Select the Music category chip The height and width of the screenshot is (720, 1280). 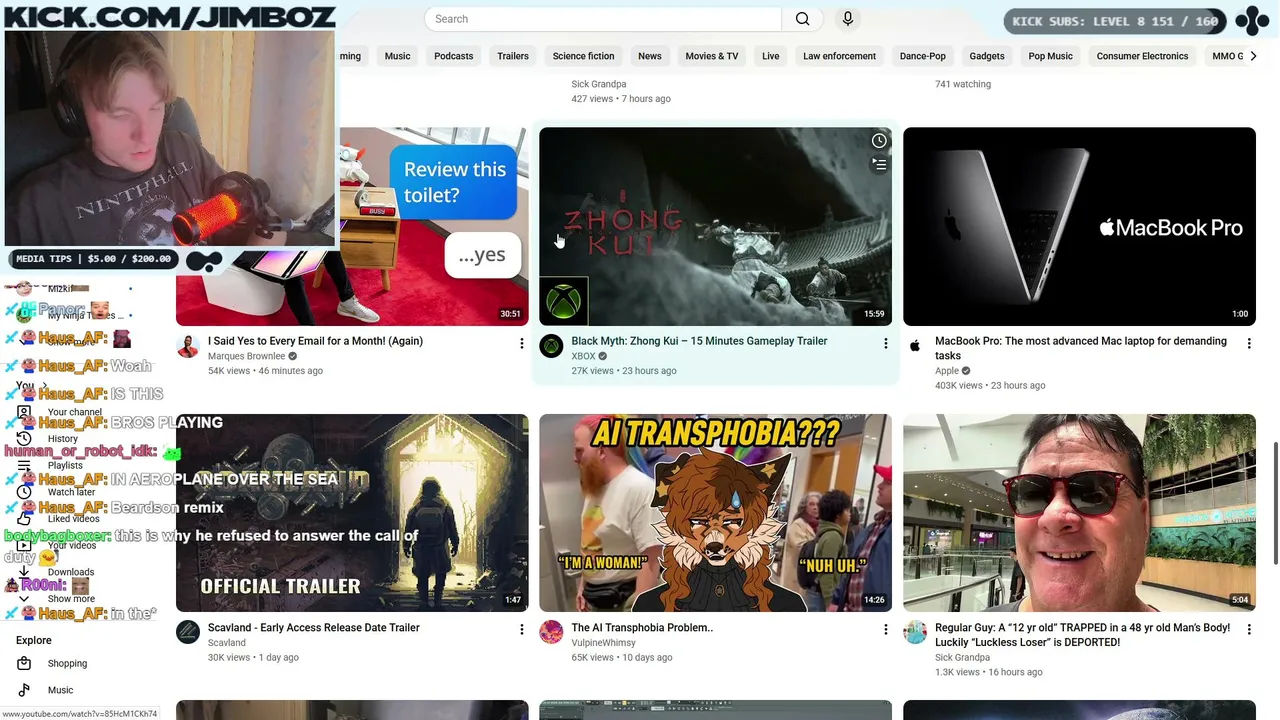coord(397,56)
